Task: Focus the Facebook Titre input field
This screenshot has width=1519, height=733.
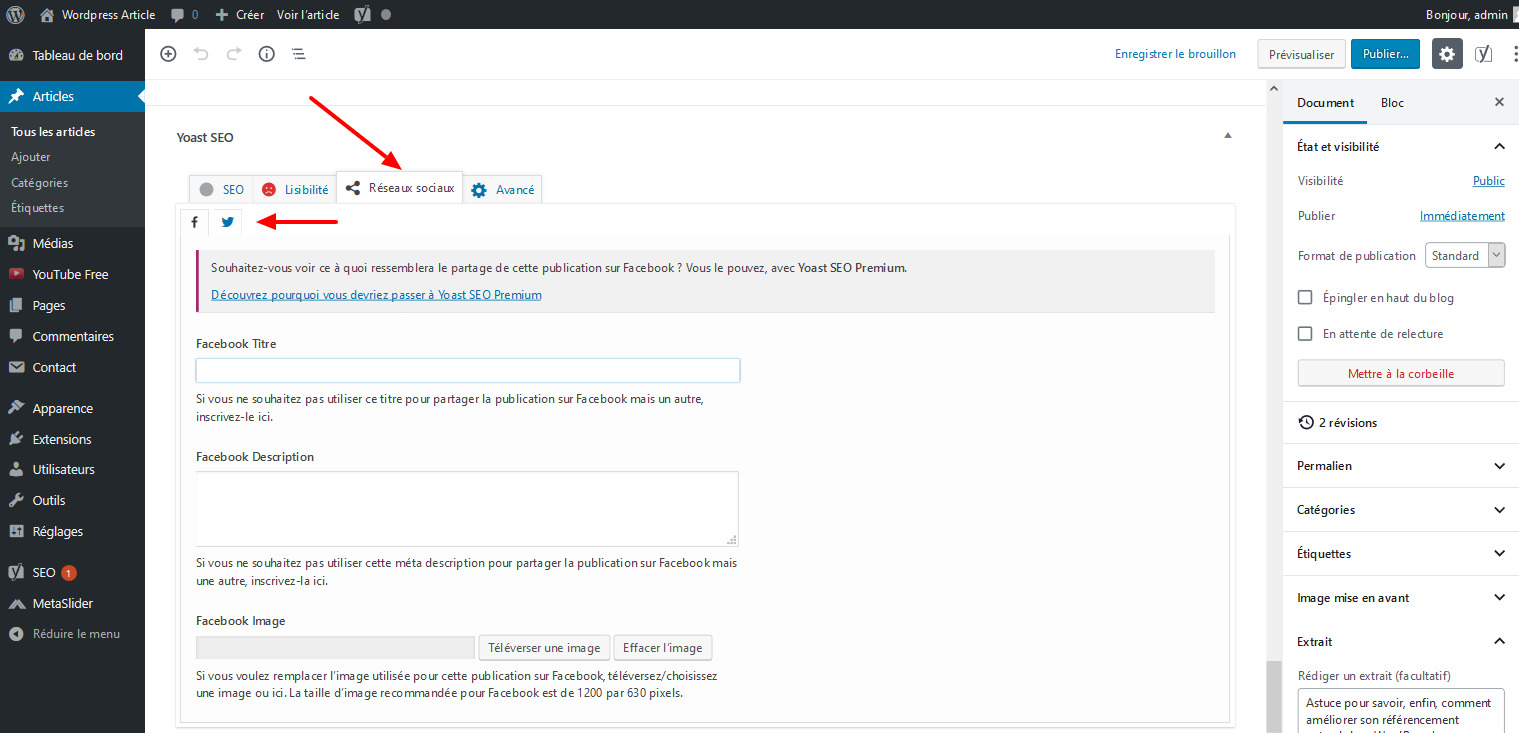Action: (x=468, y=370)
